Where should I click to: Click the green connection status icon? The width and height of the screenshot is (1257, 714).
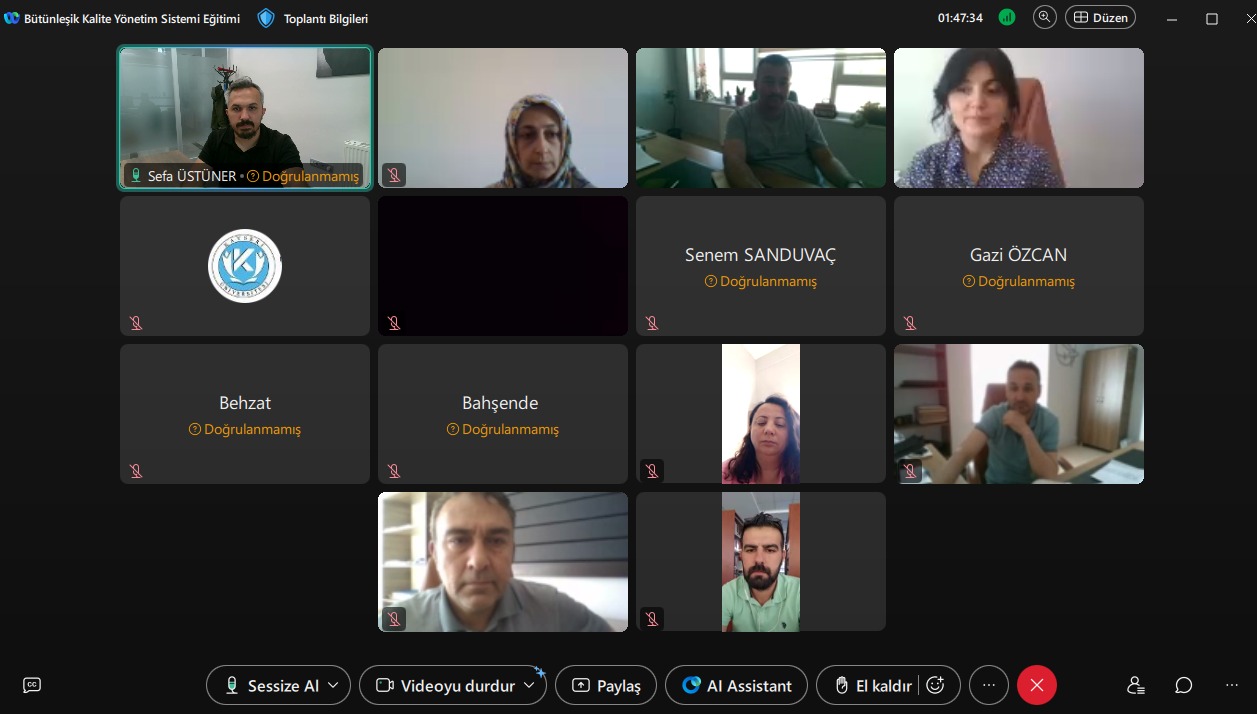(1007, 17)
